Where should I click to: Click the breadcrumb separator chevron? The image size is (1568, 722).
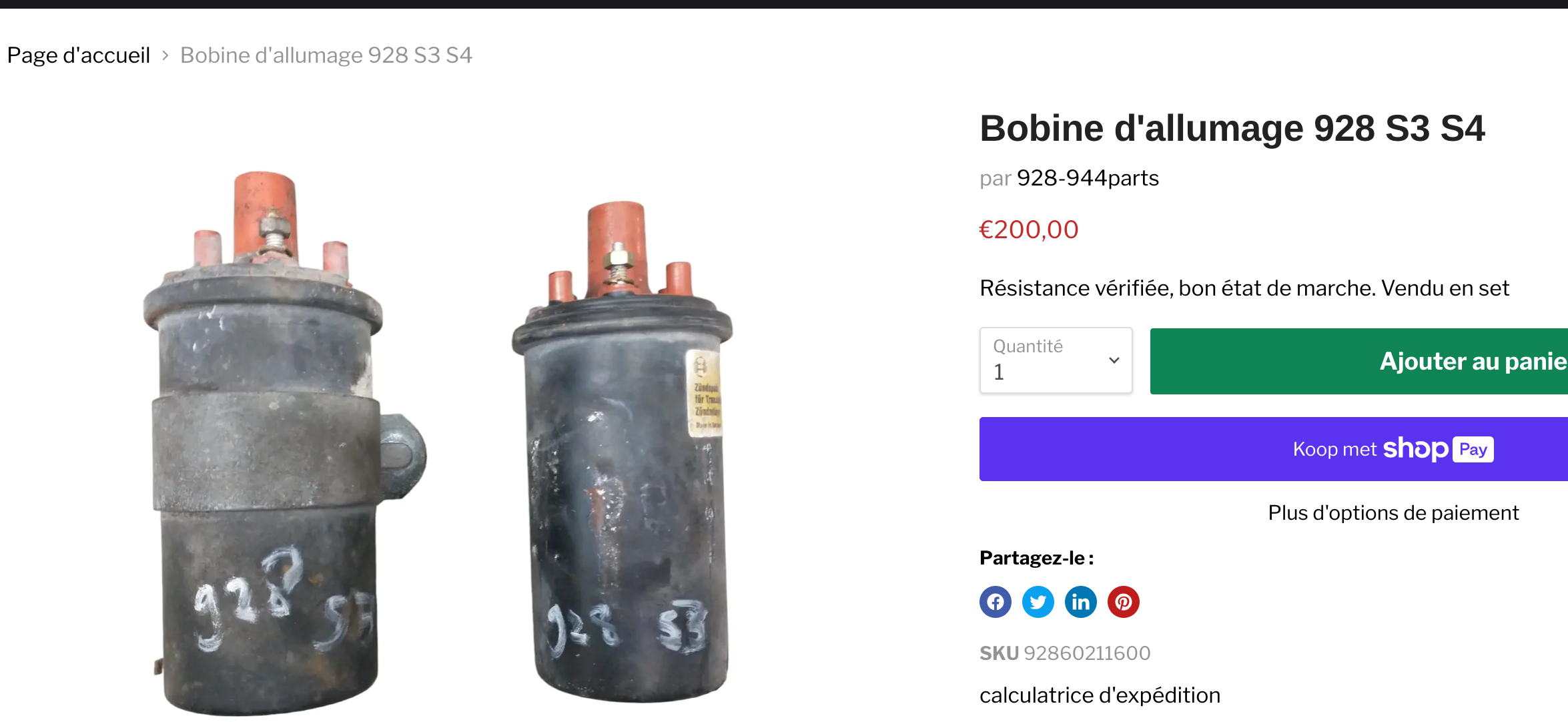(x=165, y=55)
